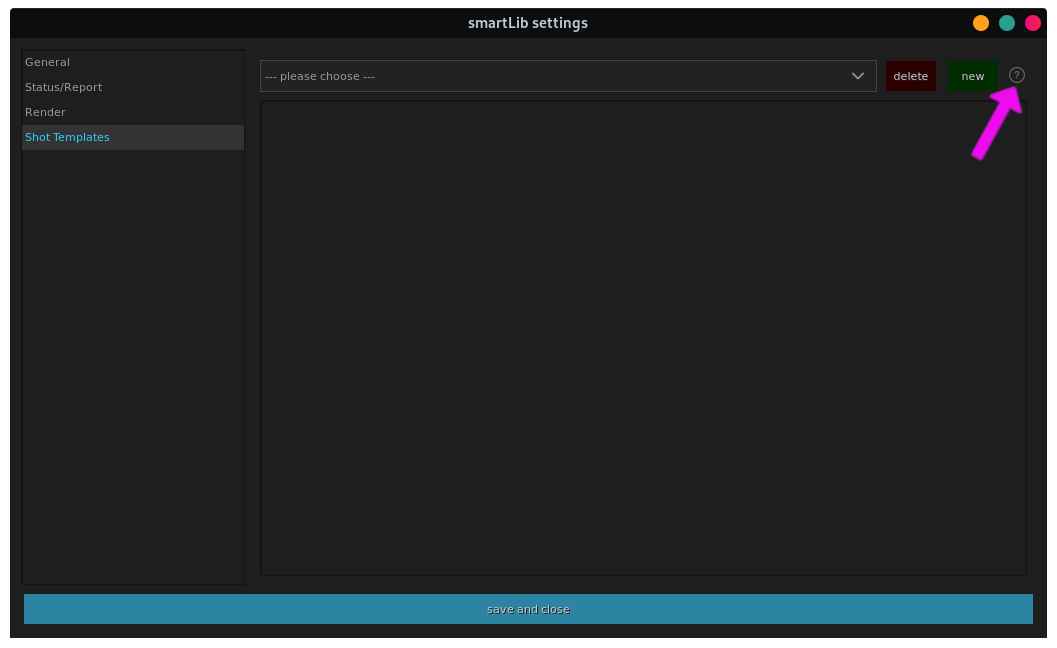This screenshot has height=648, width=1057.
Task: Click the chevron arrow of template dropdown
Action: pos(857,76)
